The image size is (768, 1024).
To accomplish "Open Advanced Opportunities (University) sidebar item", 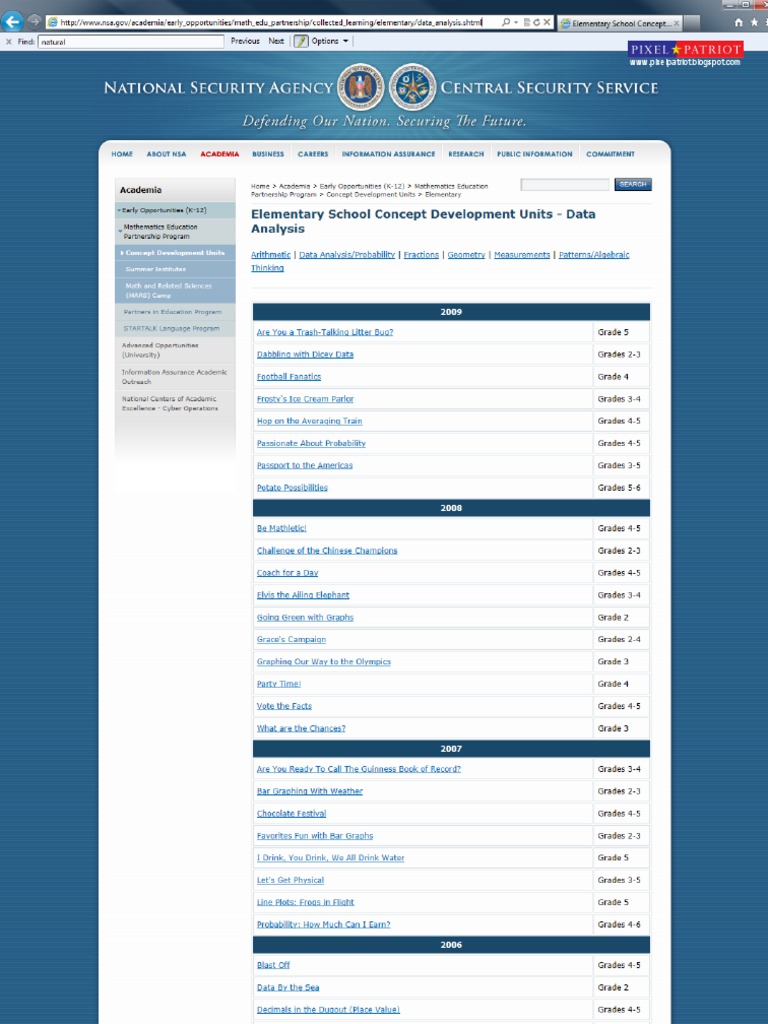I will (175, 350).
